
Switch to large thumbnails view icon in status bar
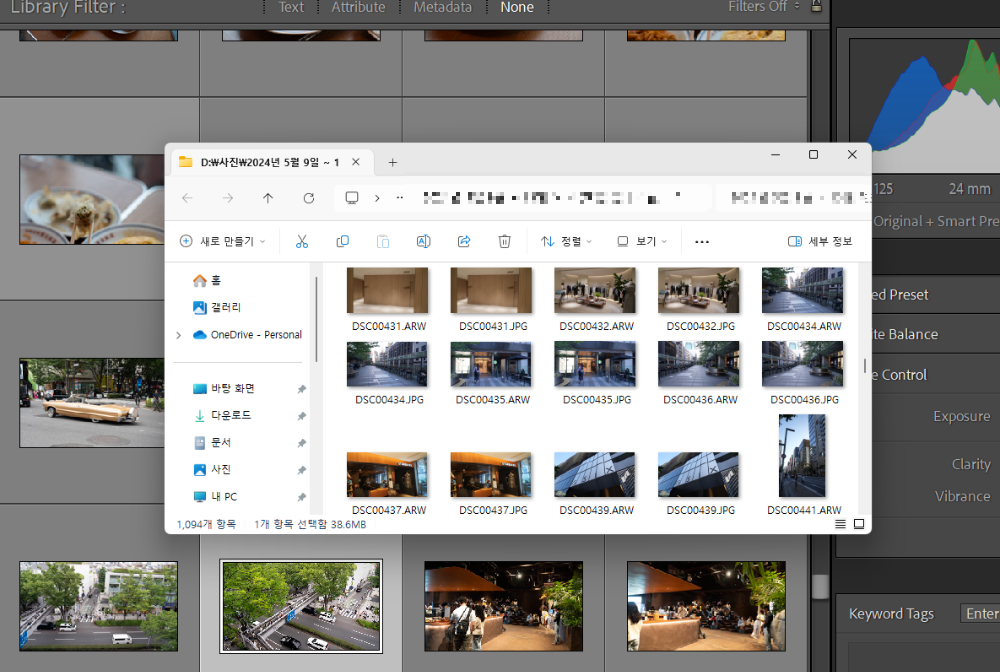[x=859, y=524]
